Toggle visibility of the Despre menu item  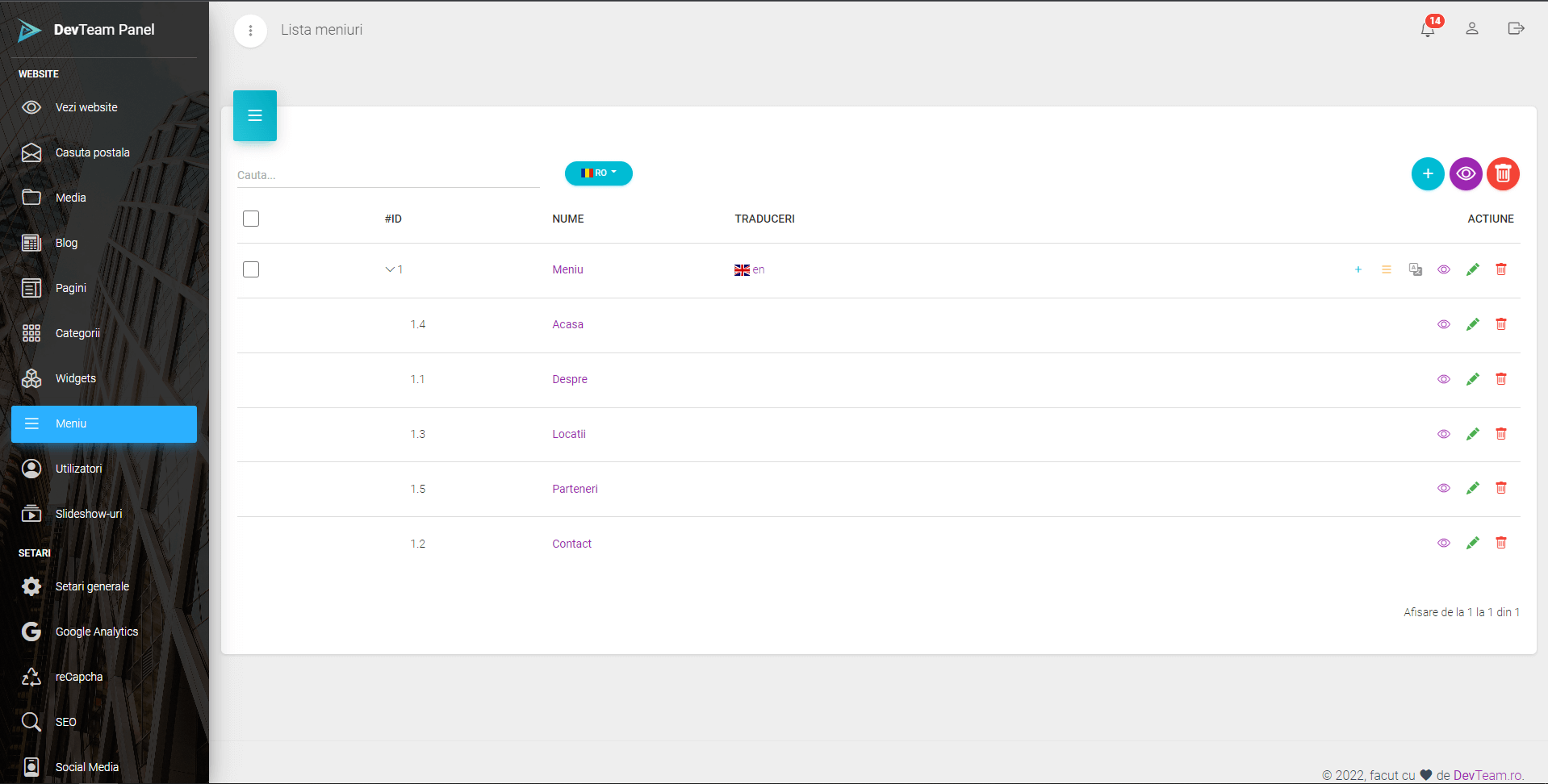pos(1444,379)
